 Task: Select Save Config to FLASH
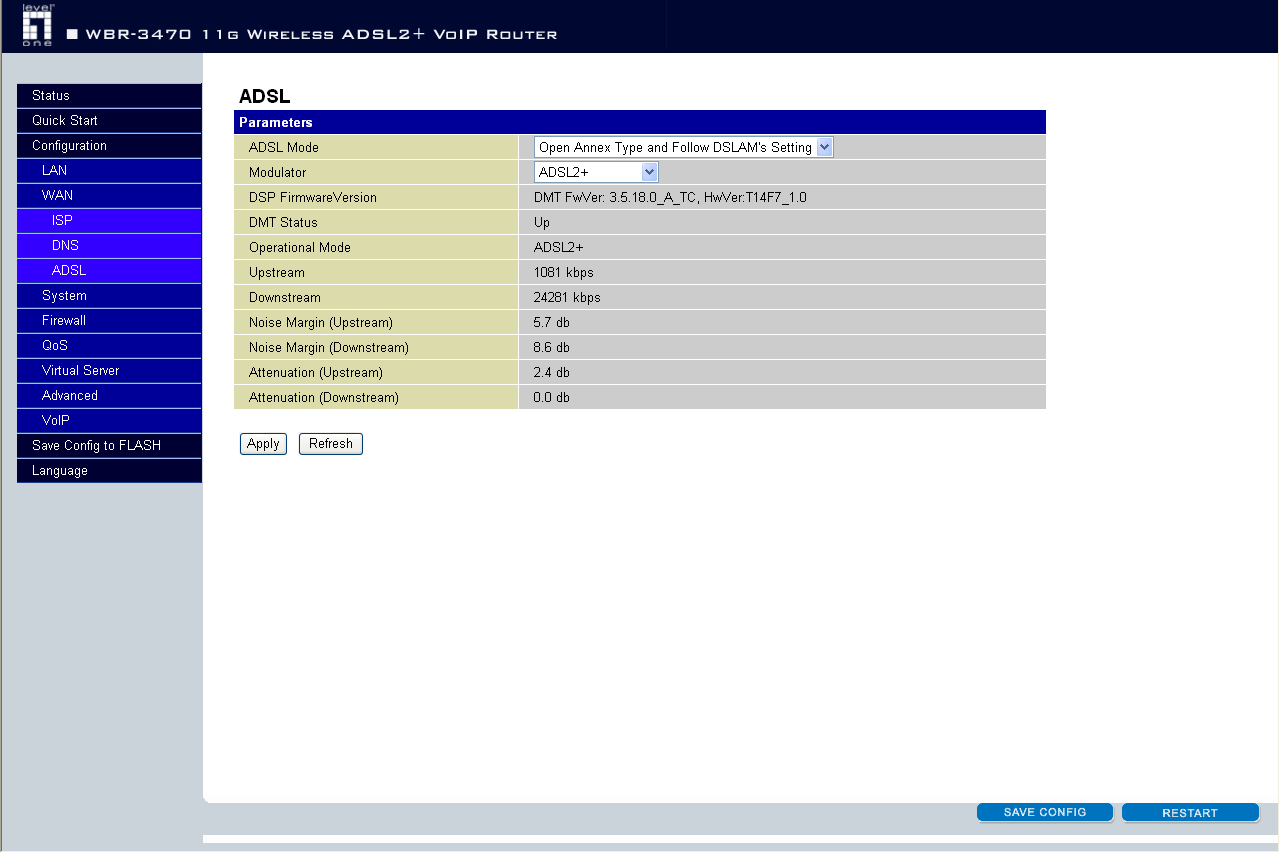(109, 446)
